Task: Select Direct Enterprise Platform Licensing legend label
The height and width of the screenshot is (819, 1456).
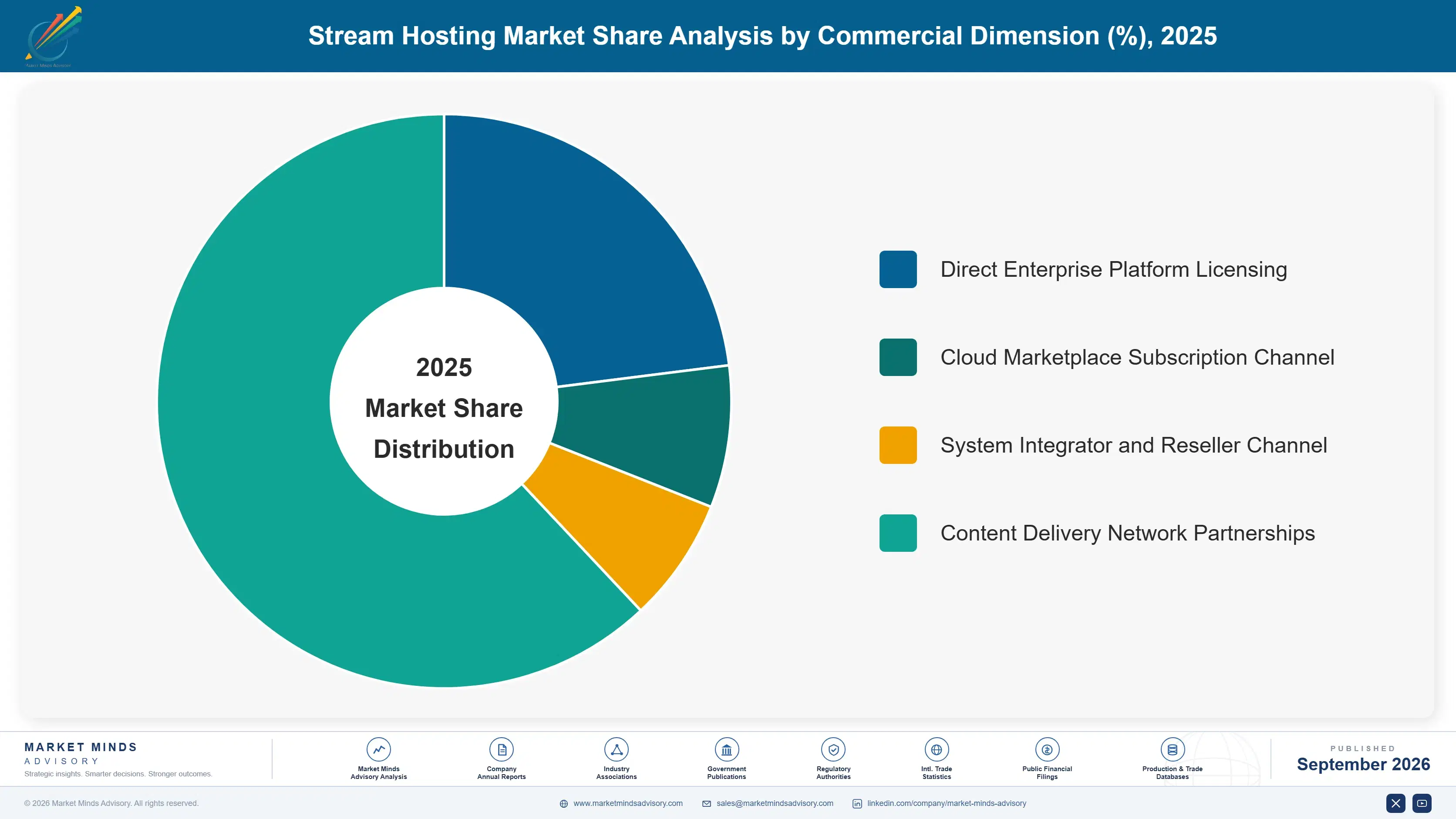Action: click(1113, 269)
